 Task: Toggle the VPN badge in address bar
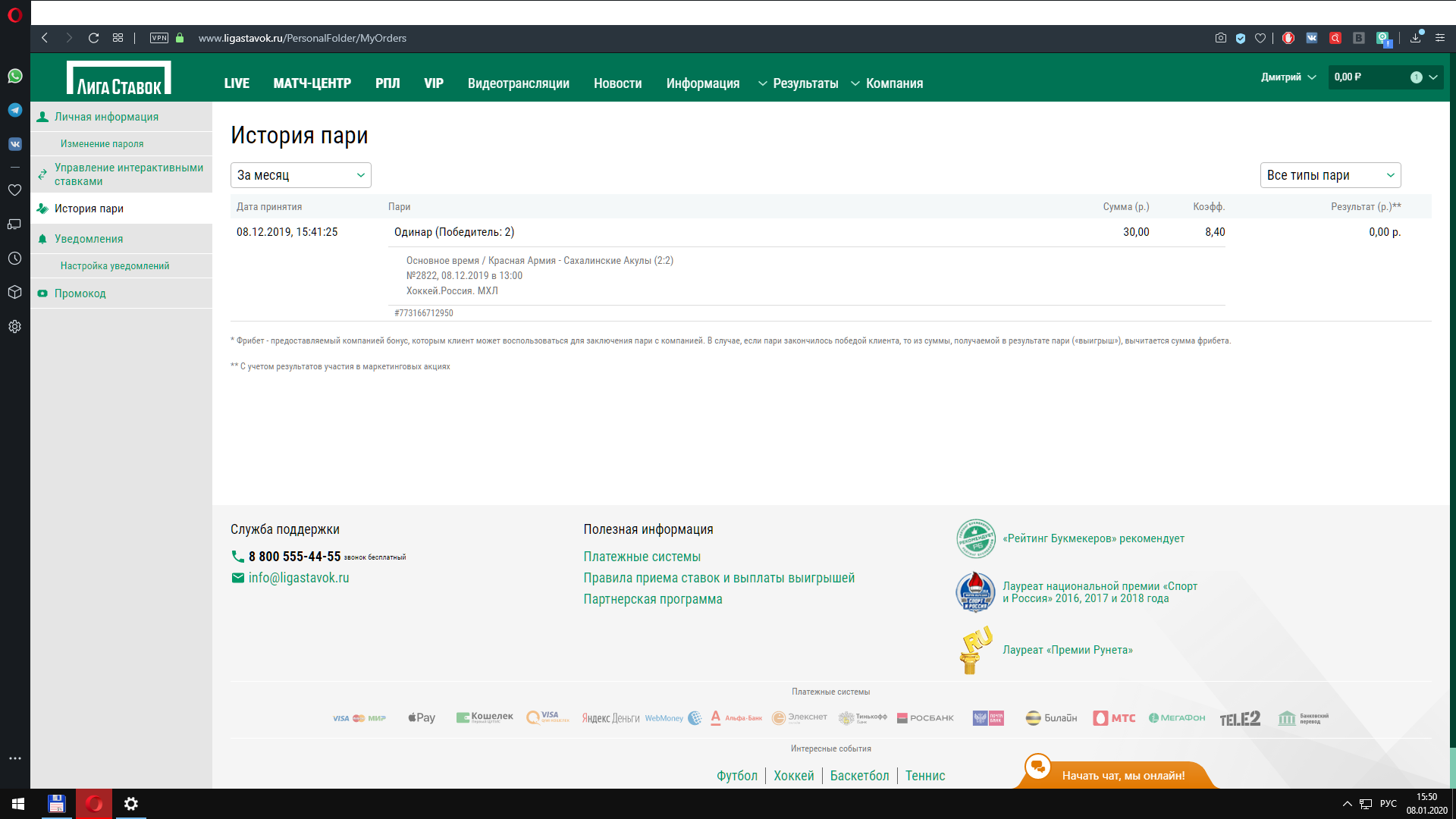pos(159,38)
